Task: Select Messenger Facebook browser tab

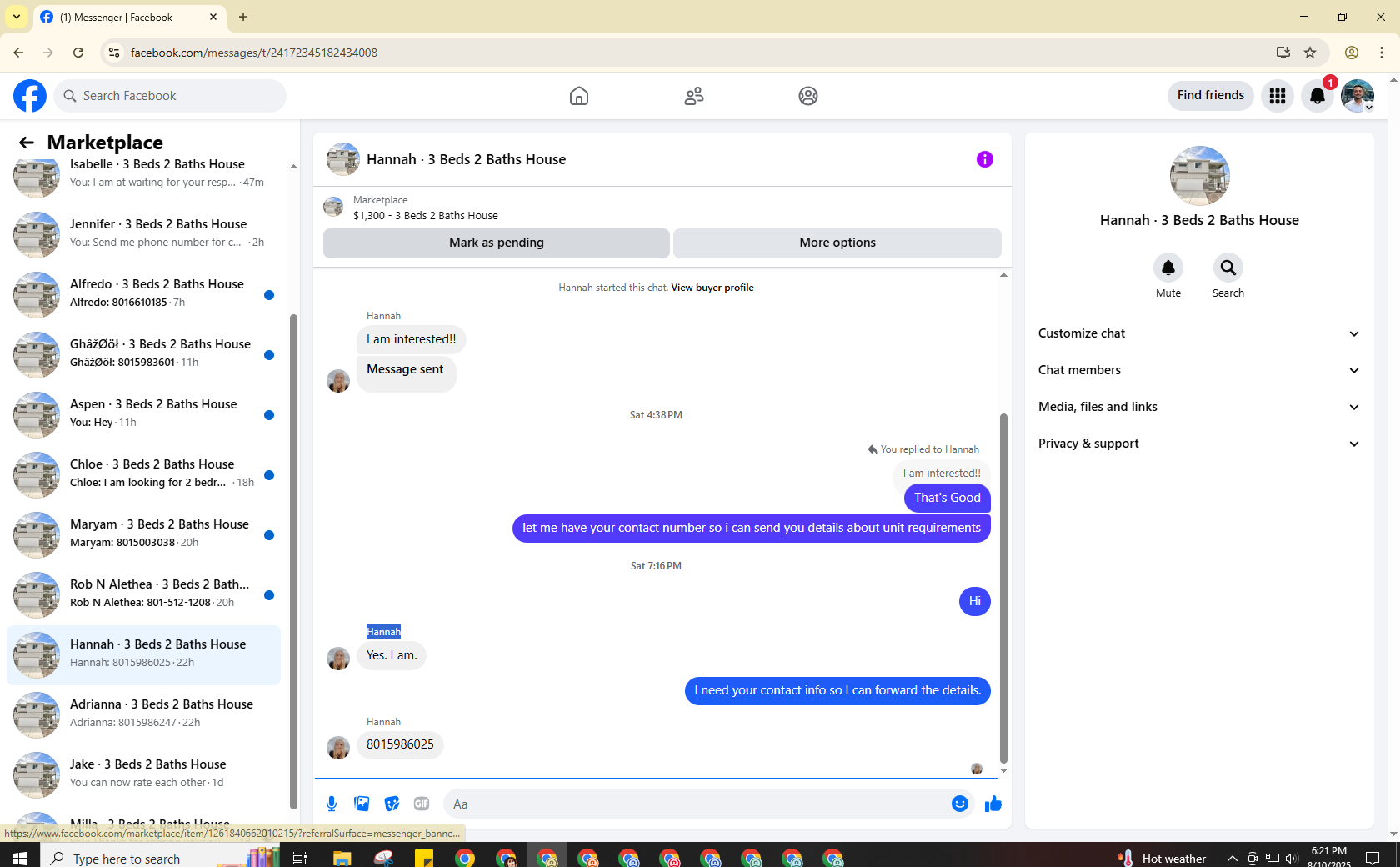Action: click(129, 17)
